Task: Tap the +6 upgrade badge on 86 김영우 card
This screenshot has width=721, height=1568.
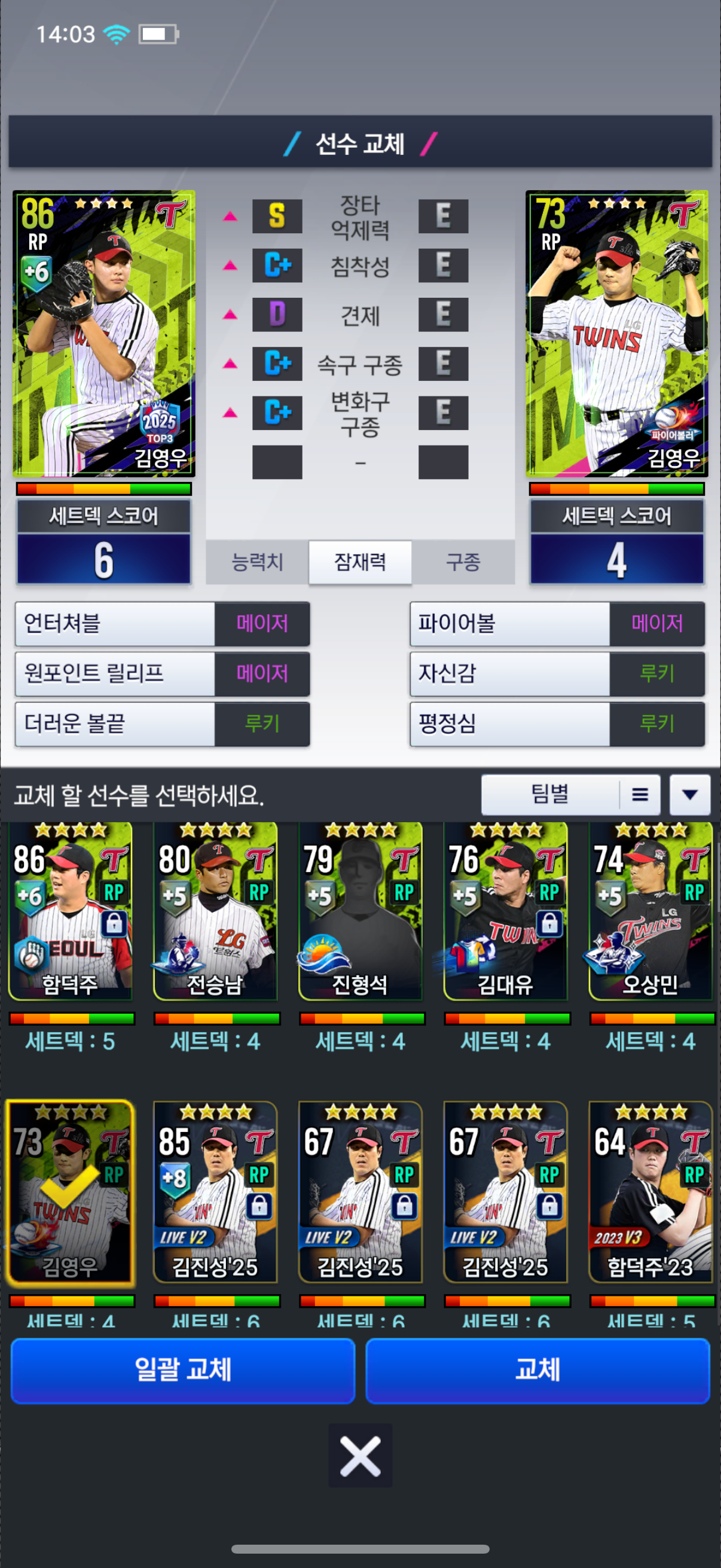Action: tap(36, 272)
